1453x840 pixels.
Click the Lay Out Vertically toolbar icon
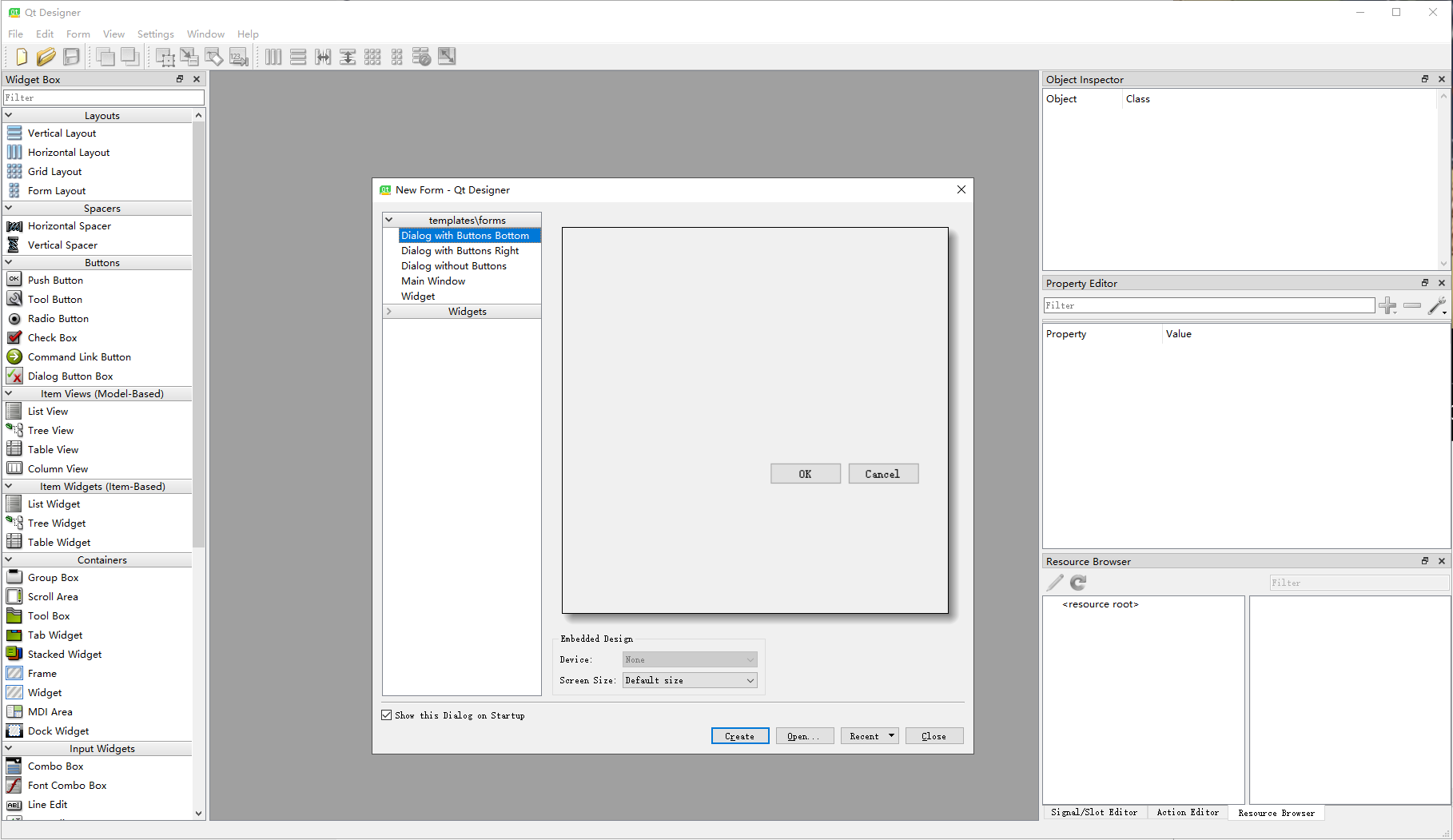pos(298,57)
